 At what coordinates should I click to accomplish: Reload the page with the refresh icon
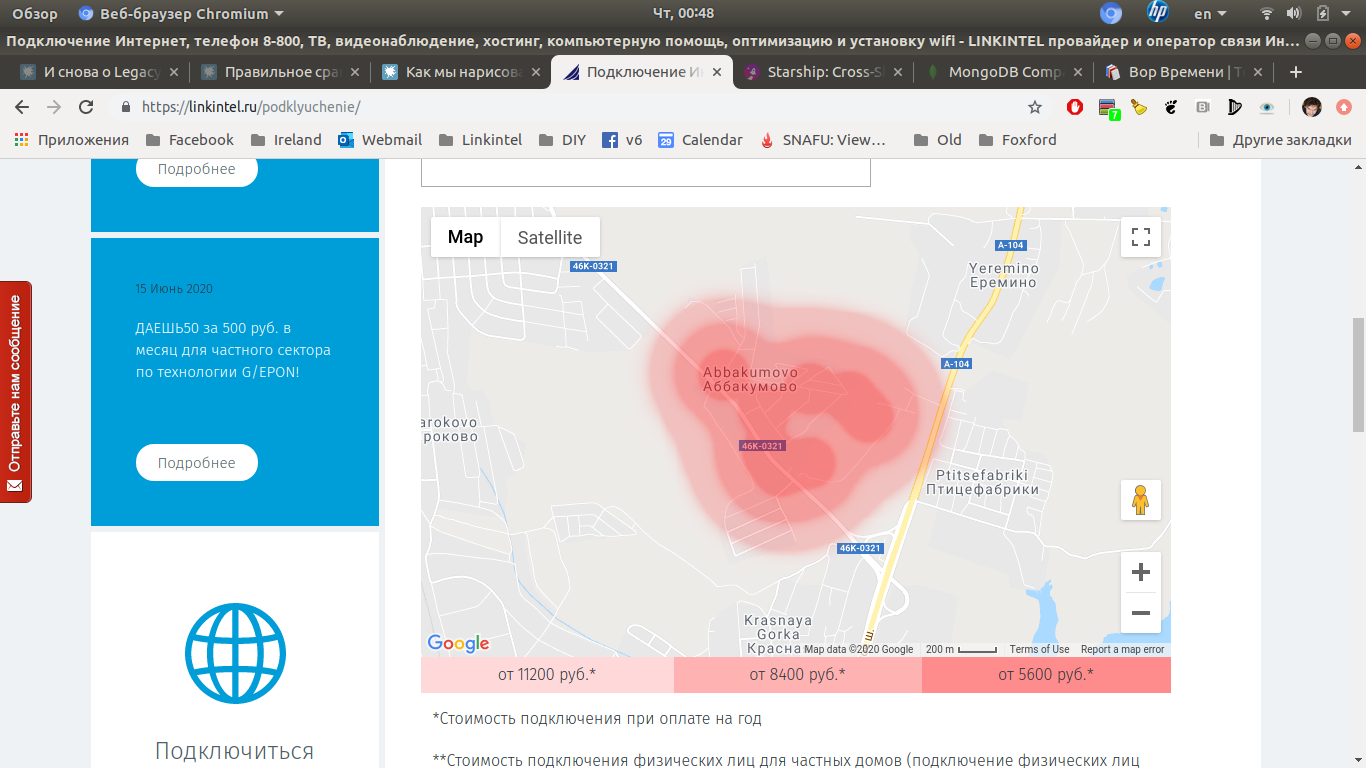86,107
